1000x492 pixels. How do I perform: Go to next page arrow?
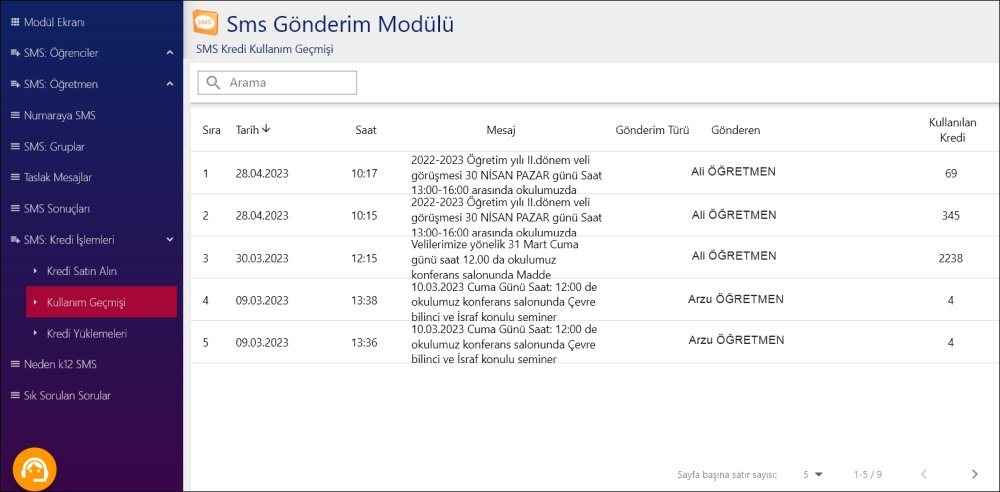pos(975,474)
